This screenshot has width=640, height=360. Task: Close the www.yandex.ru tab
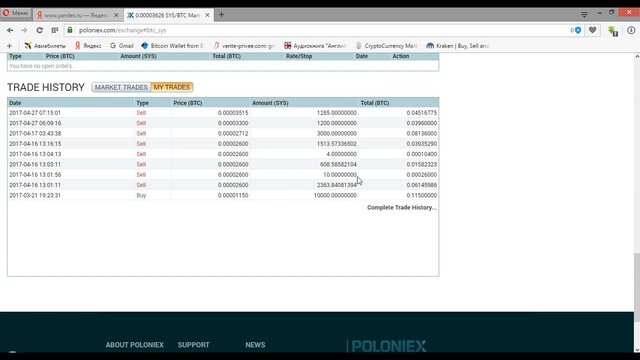[116, 15]
